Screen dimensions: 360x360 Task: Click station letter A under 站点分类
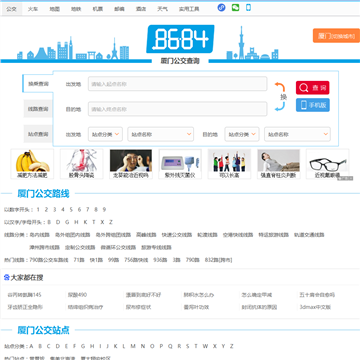pyautogui.click(x=31, y=346)
